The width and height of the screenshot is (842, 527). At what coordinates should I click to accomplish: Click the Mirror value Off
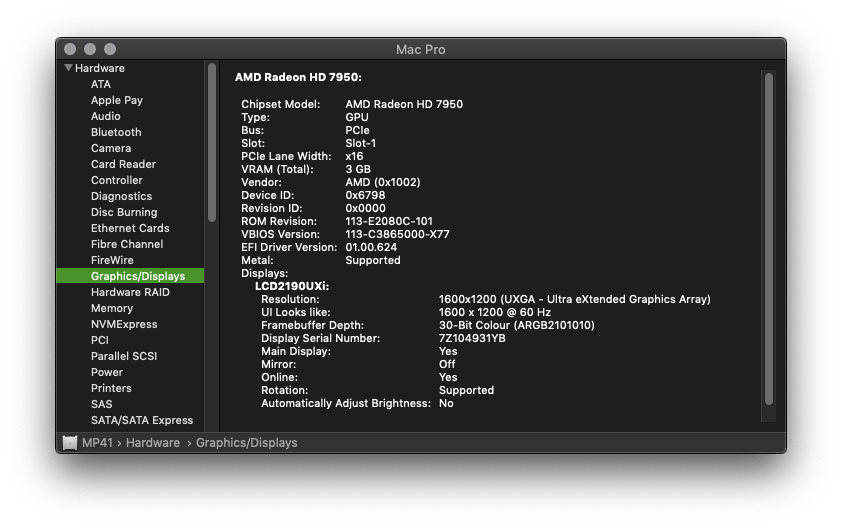pyautogui.click(x=447, y=364)
